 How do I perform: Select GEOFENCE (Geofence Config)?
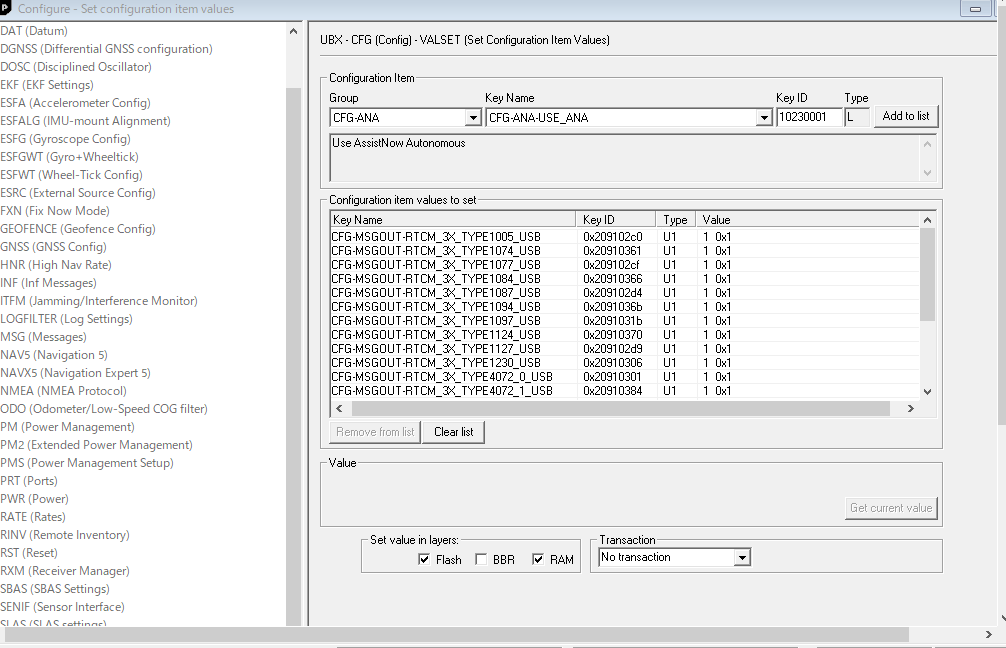pyautogui.click(x=78, y=228)
